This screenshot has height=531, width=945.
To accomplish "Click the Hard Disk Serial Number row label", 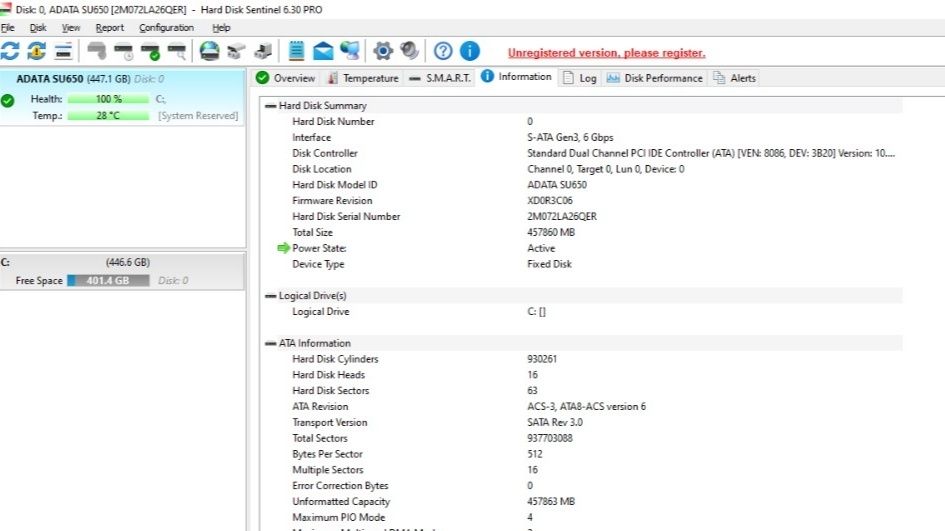I will 346,216.
